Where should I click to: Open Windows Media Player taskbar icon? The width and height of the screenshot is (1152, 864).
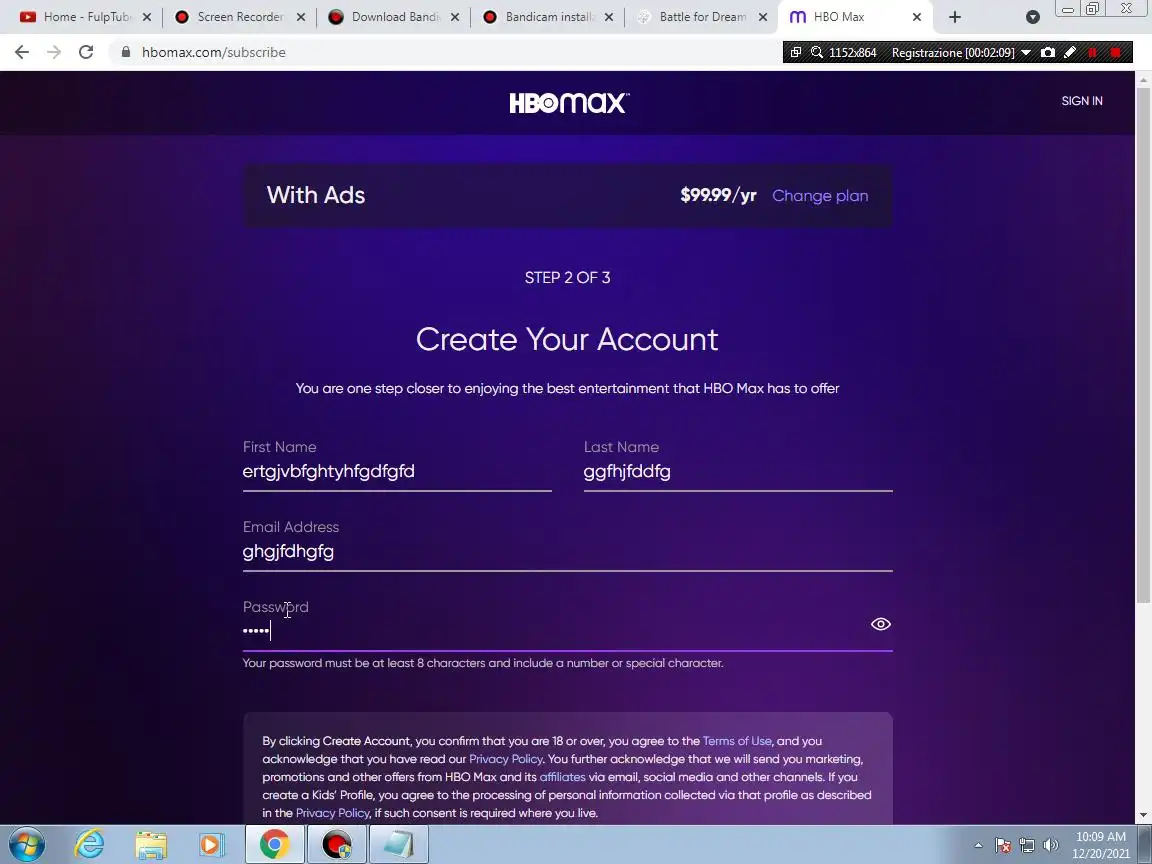click(x=212, y=845)
